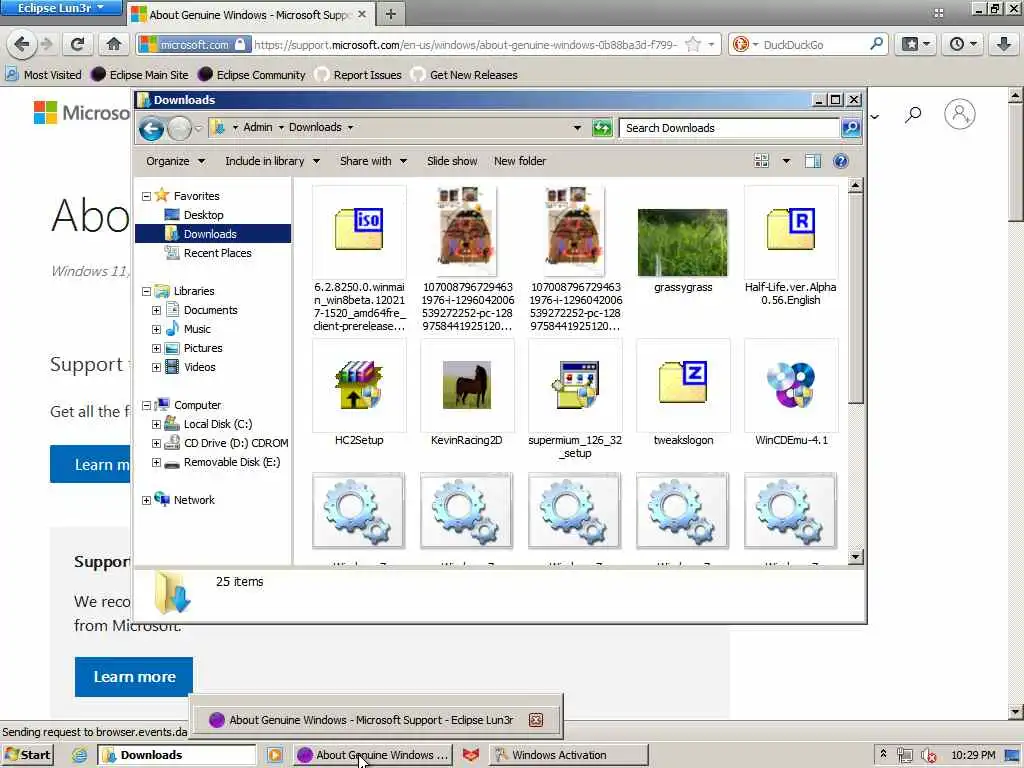
Task: Select Removable Disk (E:) in tree
Action: pos(231,462)
